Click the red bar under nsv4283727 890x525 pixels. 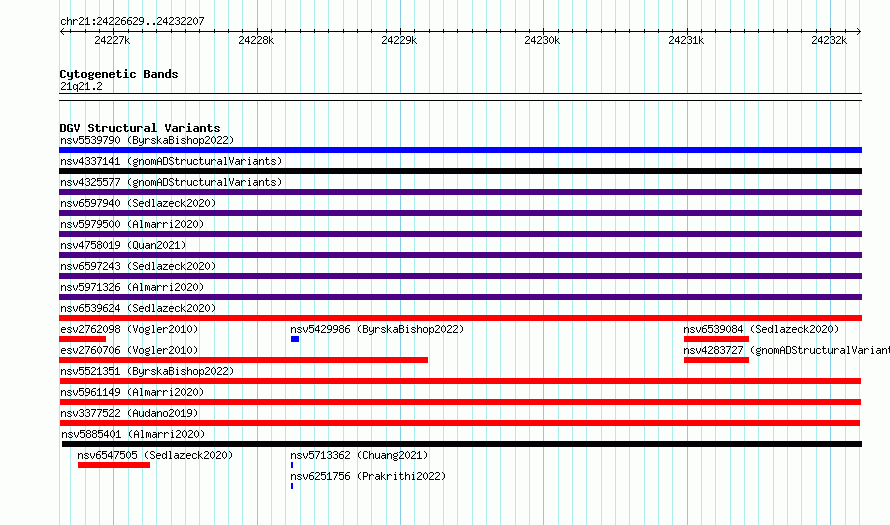[x=716, y=360]
